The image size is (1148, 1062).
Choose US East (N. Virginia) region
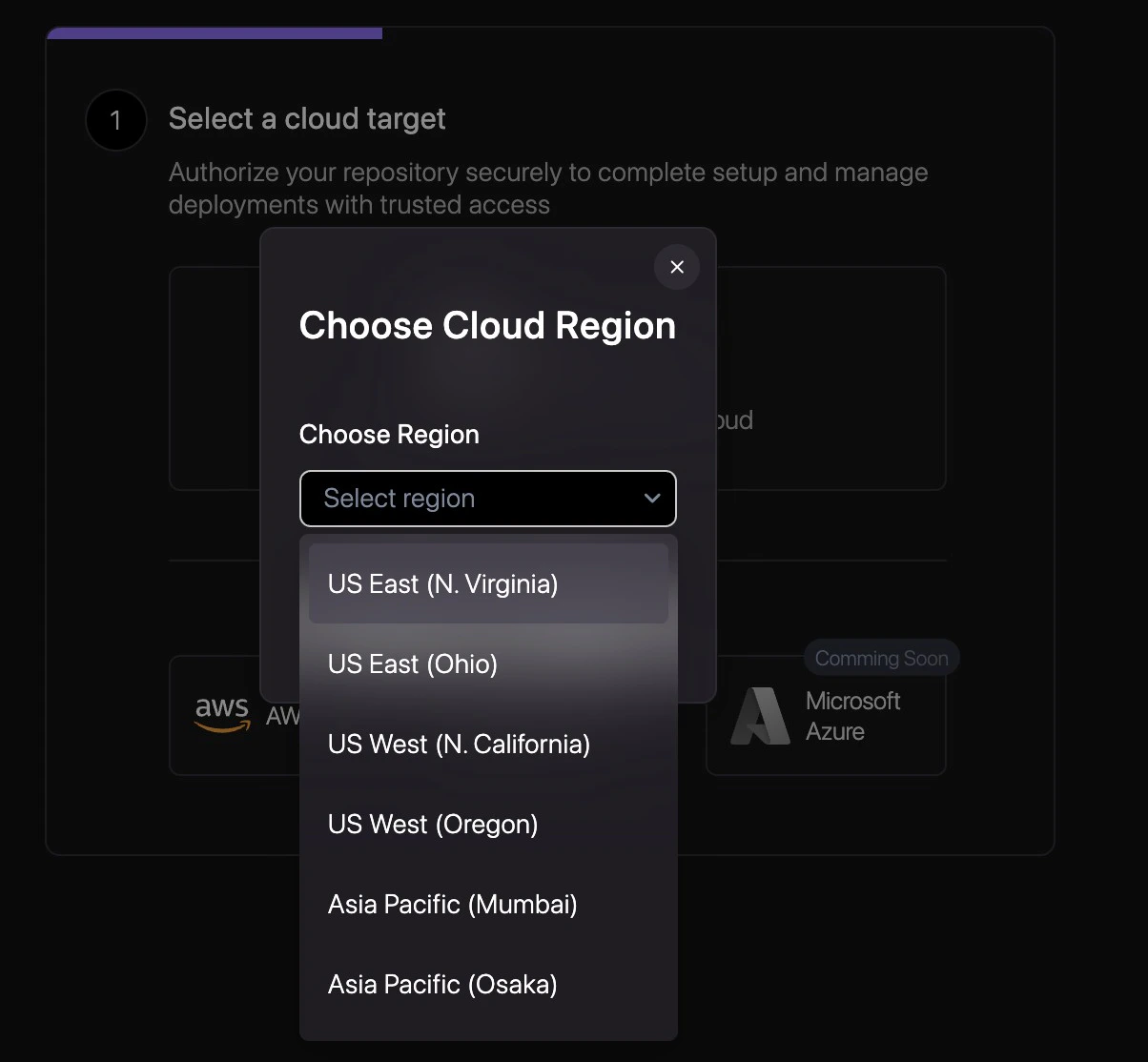[x=488, y=583]
